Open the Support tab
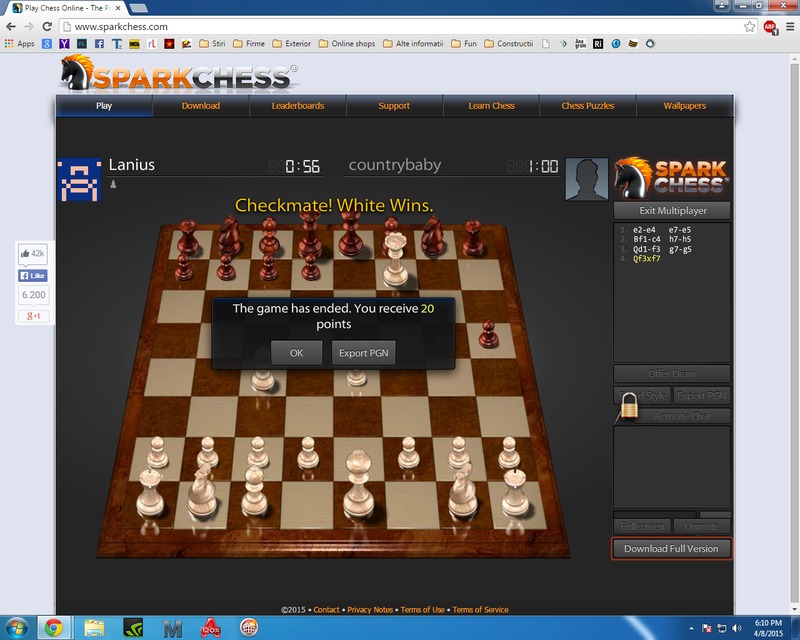The width and height of the screenshot is (800, 640). click(394, 106)
